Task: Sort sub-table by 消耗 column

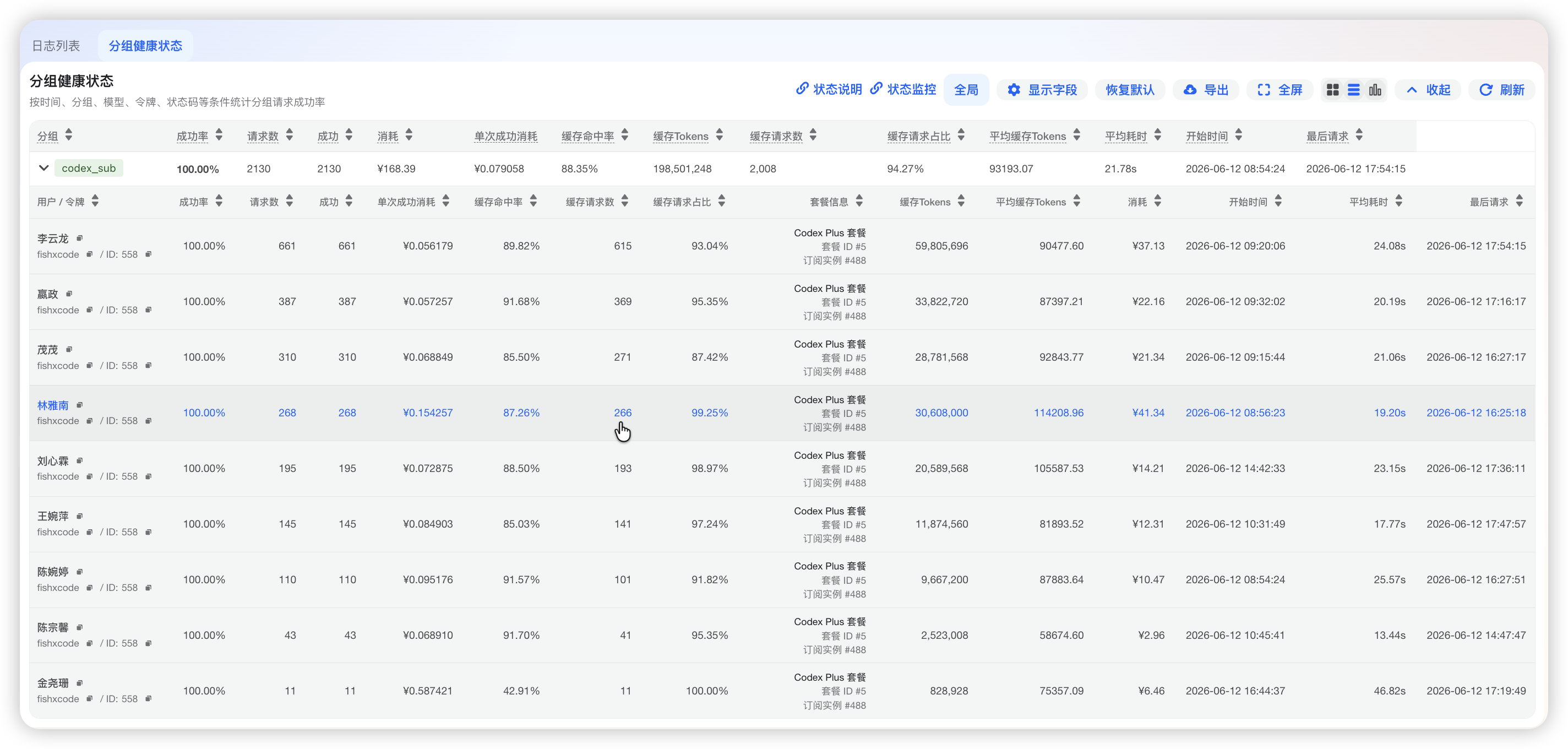Action: coord(1158,202)
